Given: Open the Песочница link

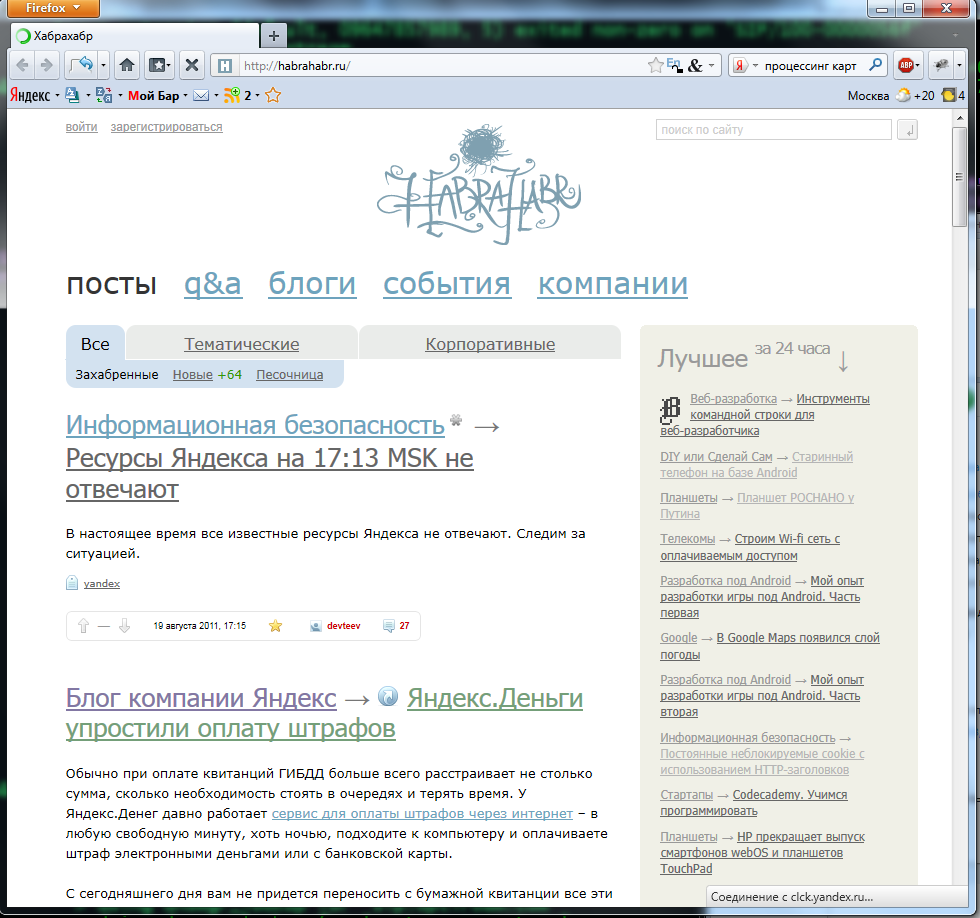Looking at the screenshot, I should tap(289, 374).
